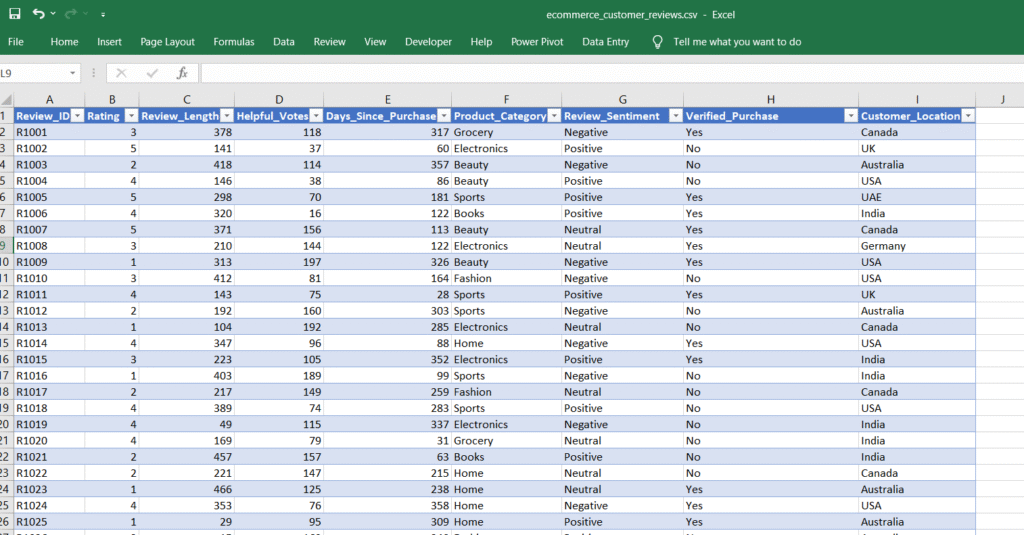Open Review_Sentiment filter dropdown

pos(676,116)
